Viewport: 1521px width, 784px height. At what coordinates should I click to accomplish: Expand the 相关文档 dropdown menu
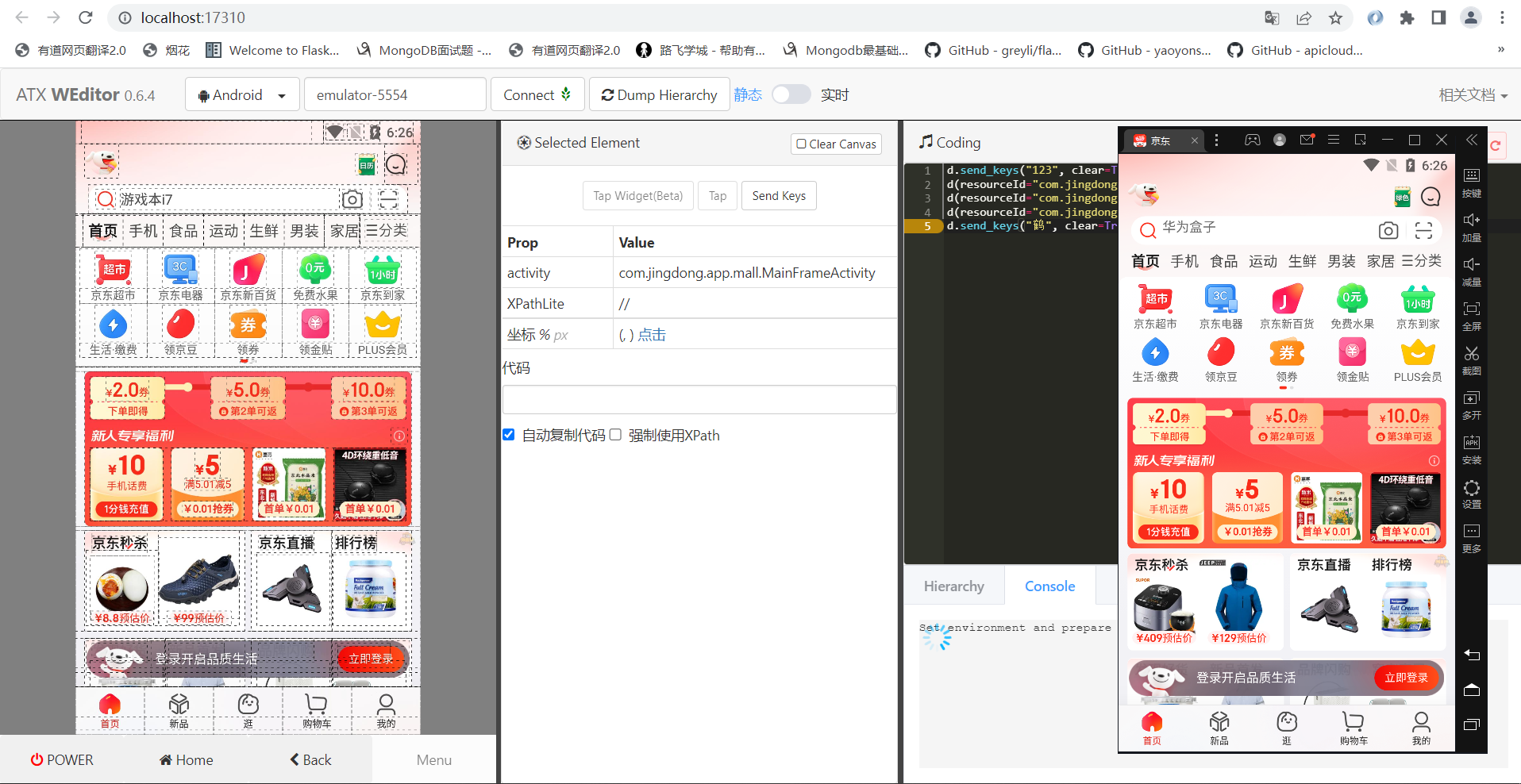1473,95
